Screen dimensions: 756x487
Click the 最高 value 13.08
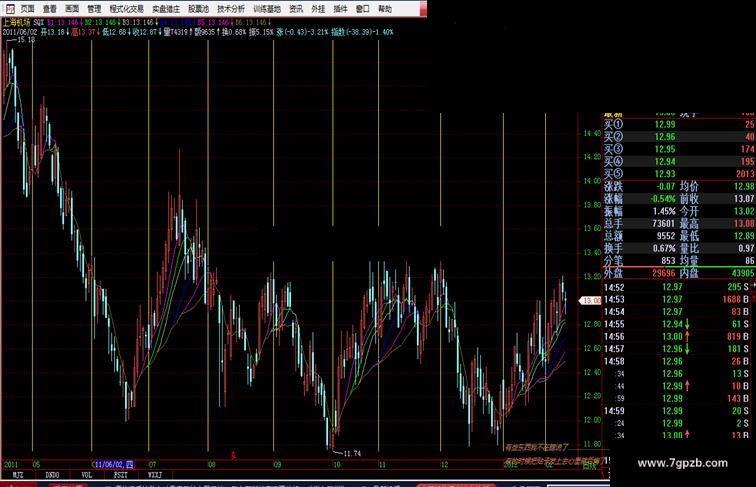744,224
